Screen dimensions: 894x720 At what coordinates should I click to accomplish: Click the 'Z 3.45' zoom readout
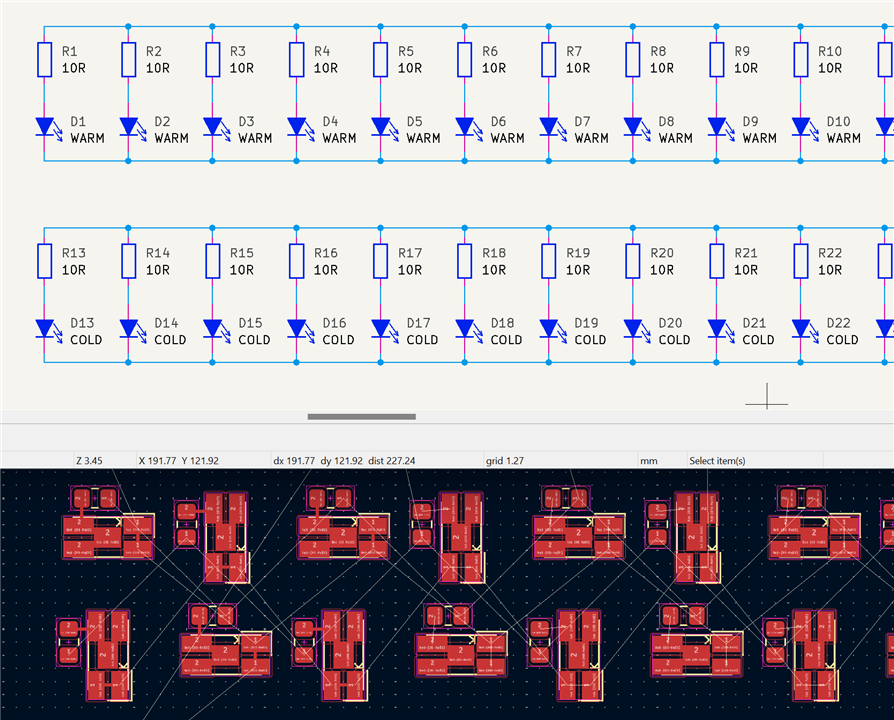click(89, 461)
